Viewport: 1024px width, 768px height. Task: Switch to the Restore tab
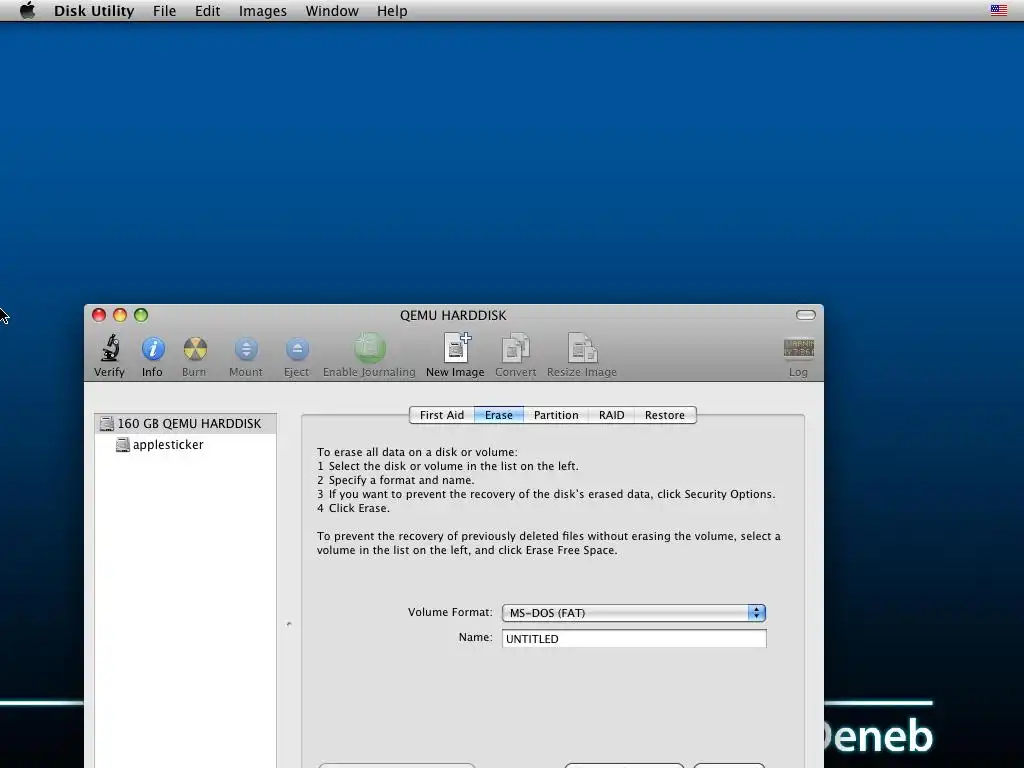tap(665, 415)
